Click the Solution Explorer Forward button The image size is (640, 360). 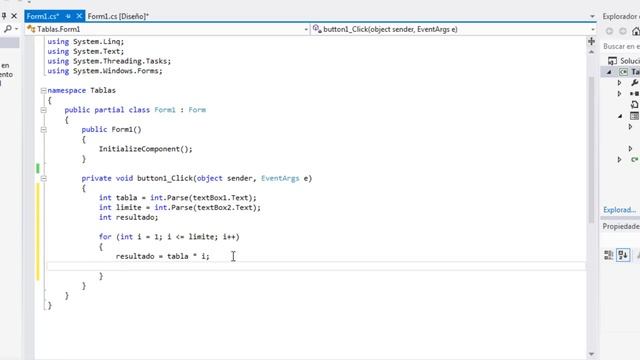tap(623, 31)
